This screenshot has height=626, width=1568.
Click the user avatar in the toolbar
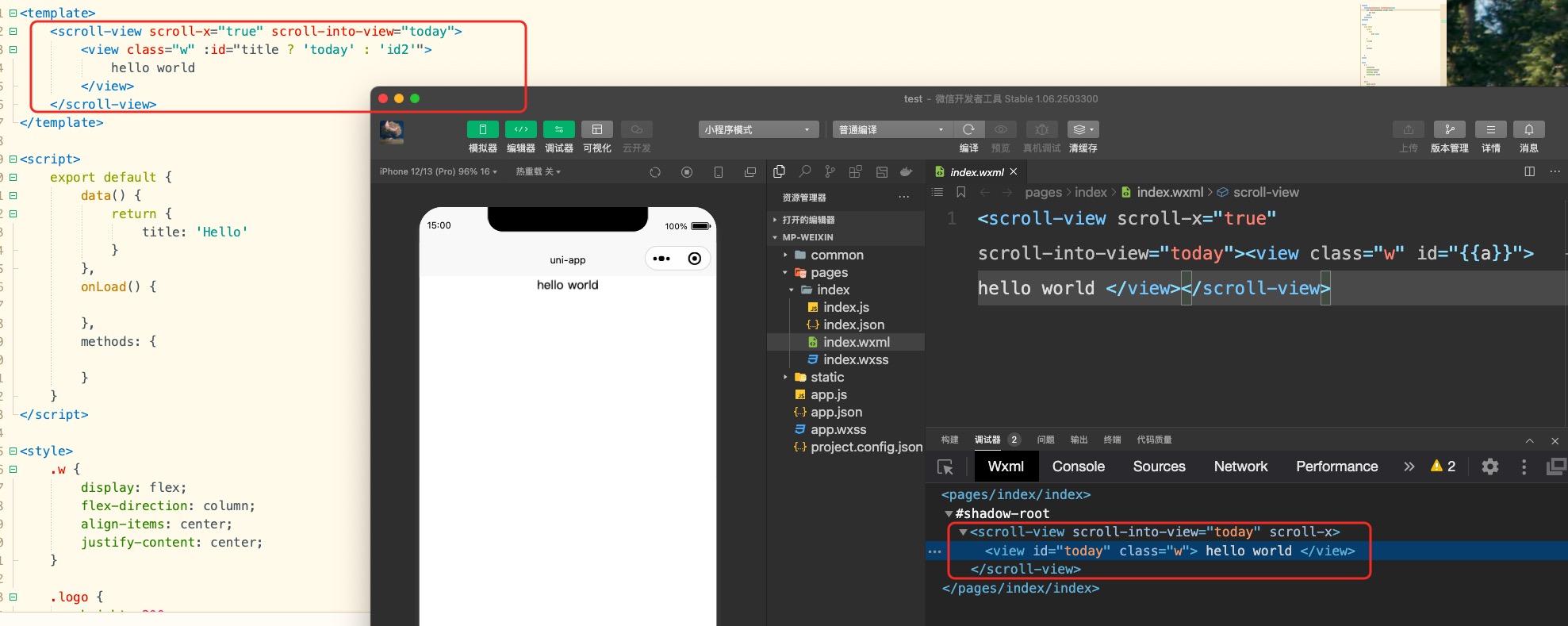pyautogui.click(x=392, y=132)
